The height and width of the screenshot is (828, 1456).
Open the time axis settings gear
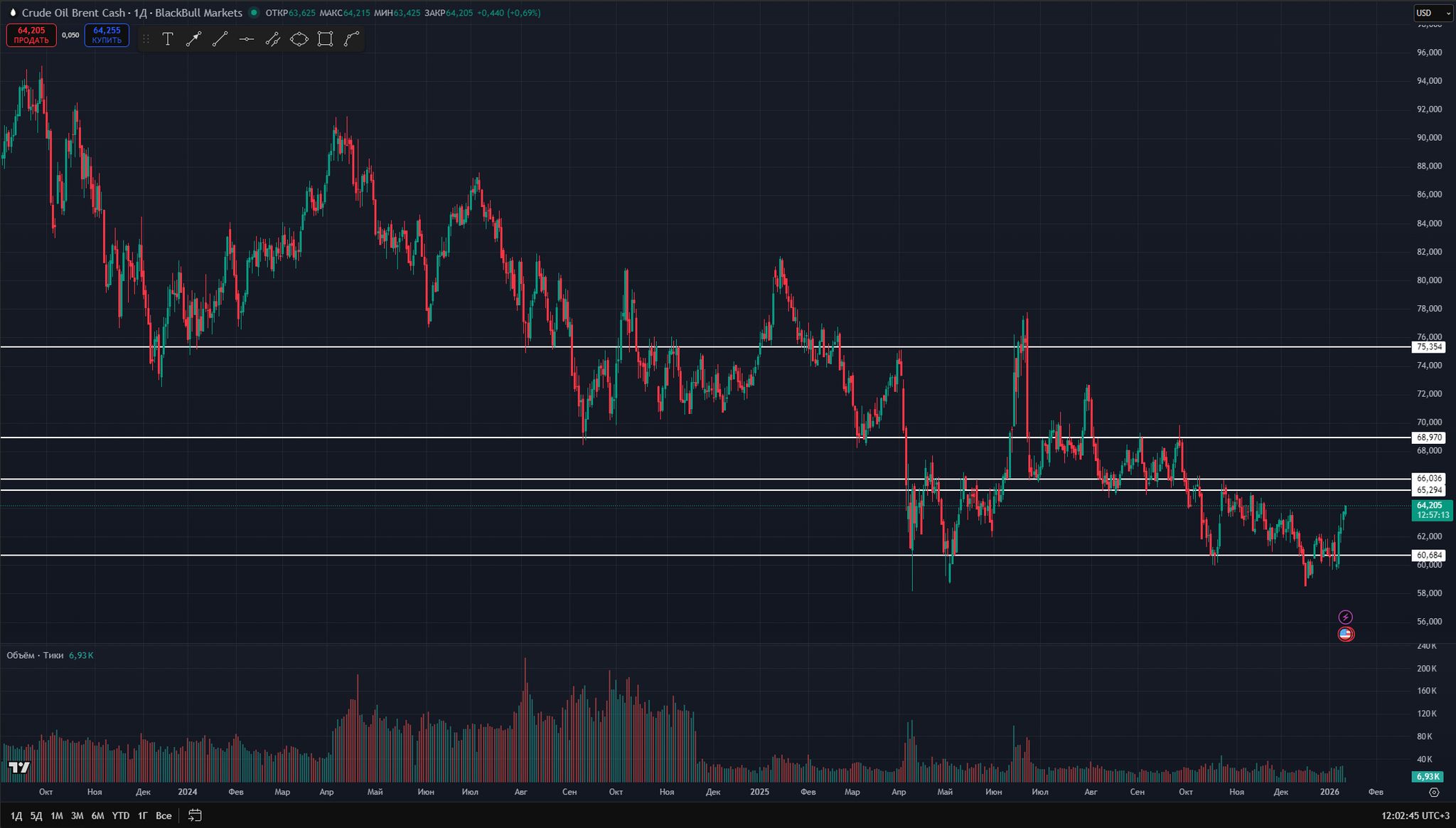[1434, 792]
